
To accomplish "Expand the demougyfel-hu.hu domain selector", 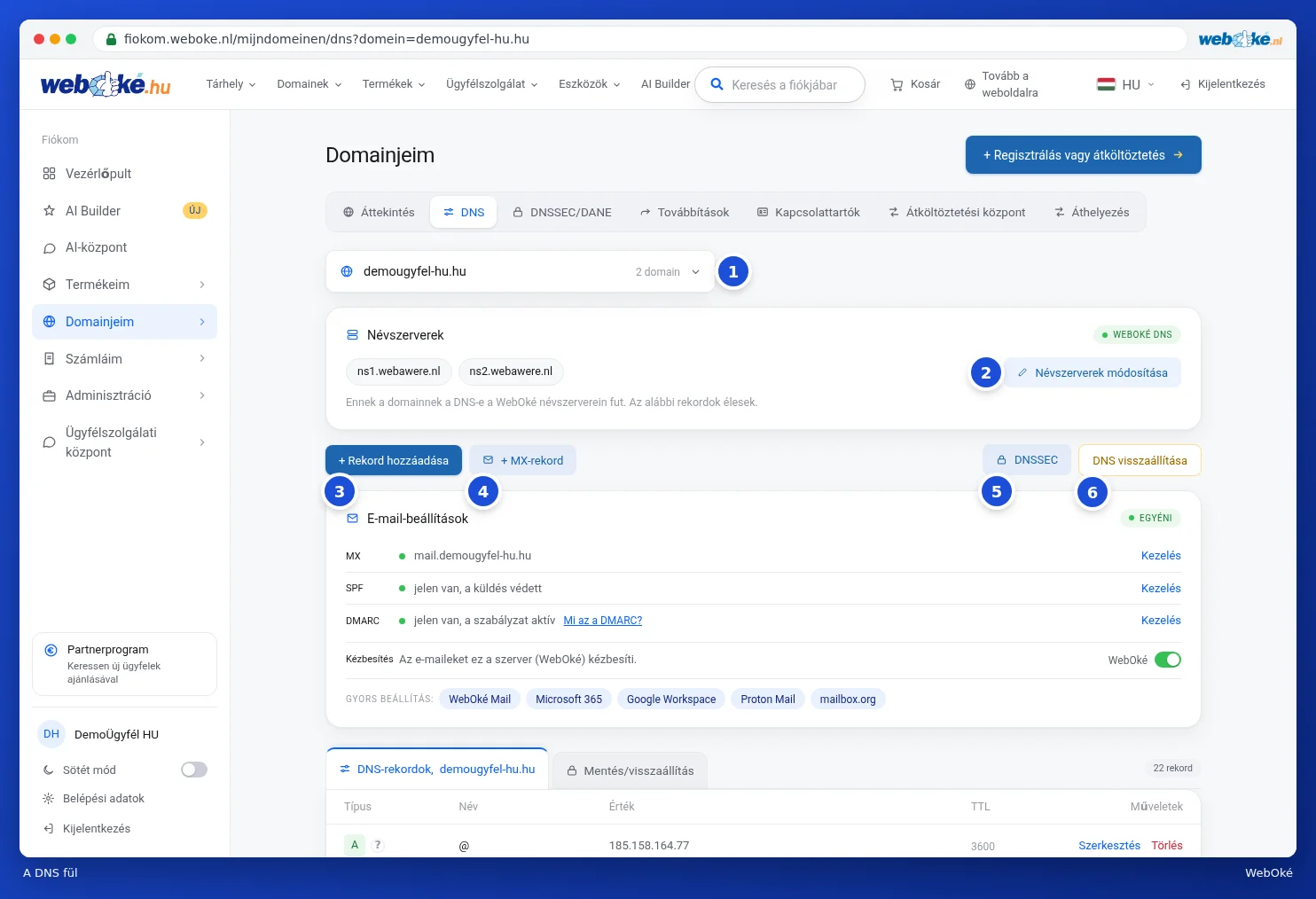I will coord(521,271).
